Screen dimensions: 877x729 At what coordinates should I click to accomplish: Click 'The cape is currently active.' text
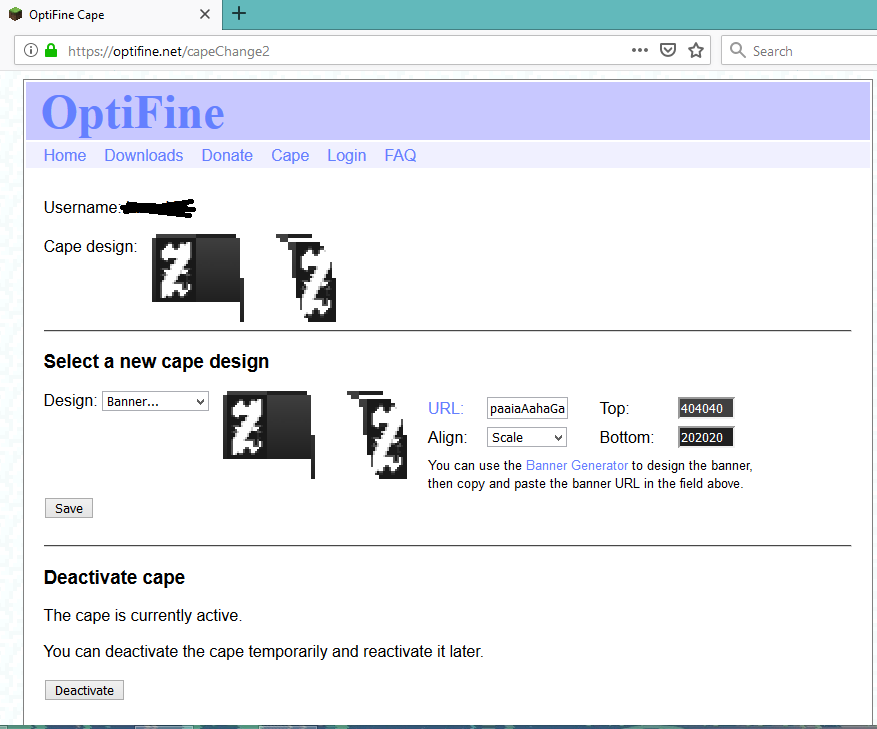tap(143, 615)
